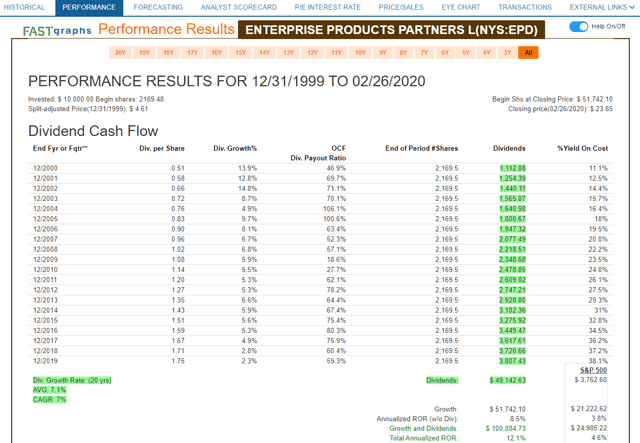The width and height of the screenshot is (640, 443).
Task: Click the Dividend Cash Flow heading
Action: point(93,131)
